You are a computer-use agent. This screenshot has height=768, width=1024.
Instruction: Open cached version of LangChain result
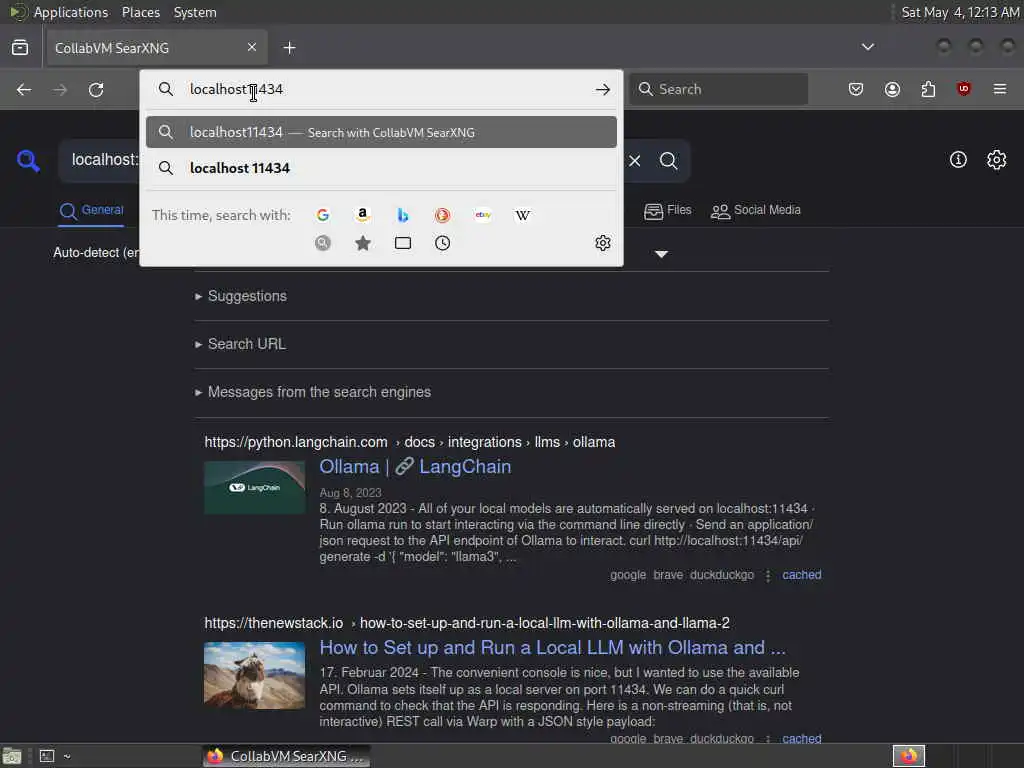[802, 575]
